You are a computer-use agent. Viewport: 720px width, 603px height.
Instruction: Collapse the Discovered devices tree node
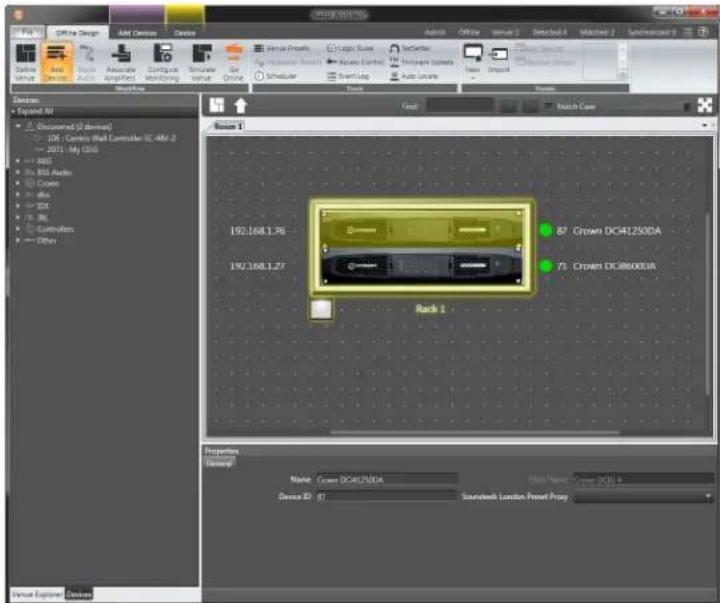coord(18,126)
